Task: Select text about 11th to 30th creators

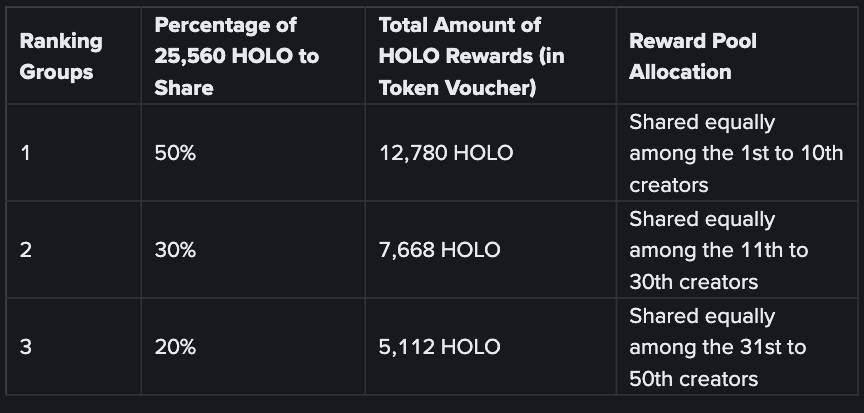Action: [x=719, y=250]
